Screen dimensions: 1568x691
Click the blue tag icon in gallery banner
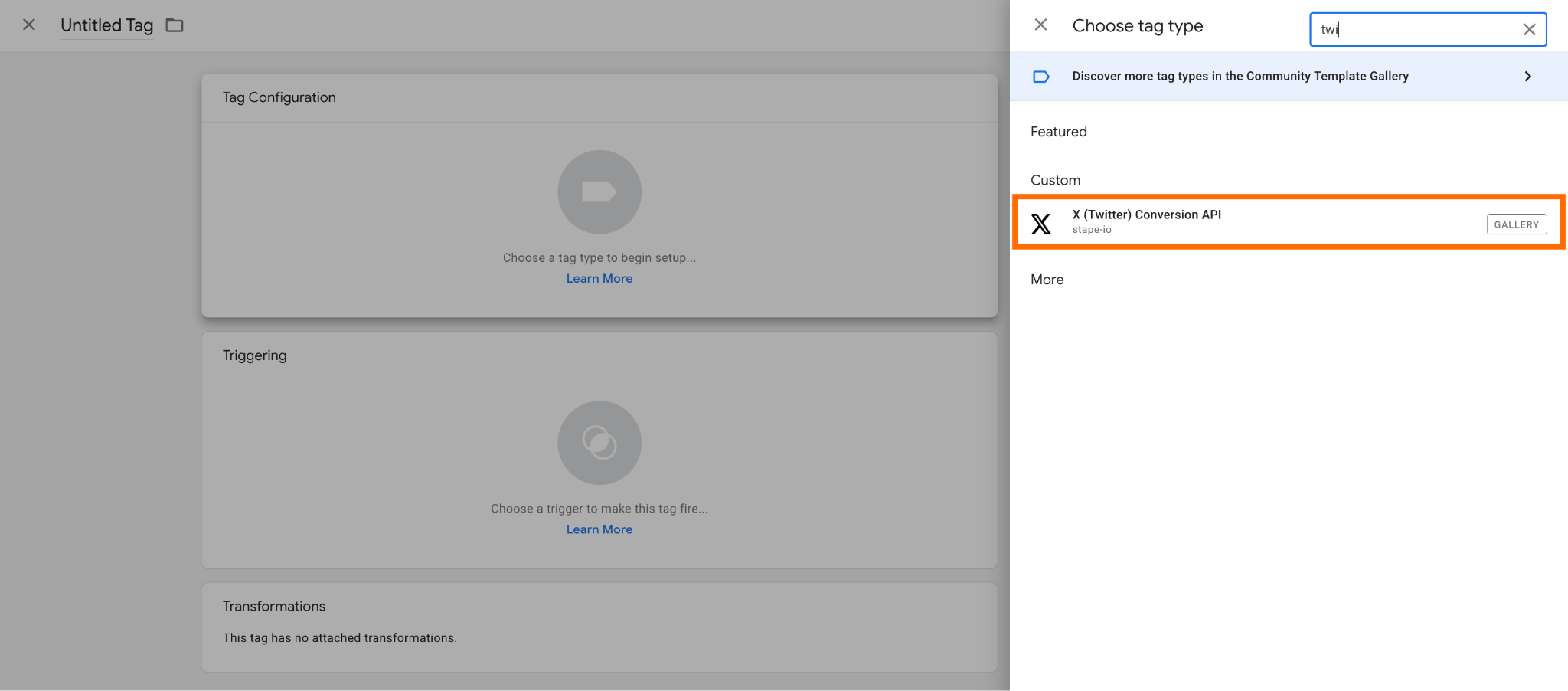[1040, 77]
